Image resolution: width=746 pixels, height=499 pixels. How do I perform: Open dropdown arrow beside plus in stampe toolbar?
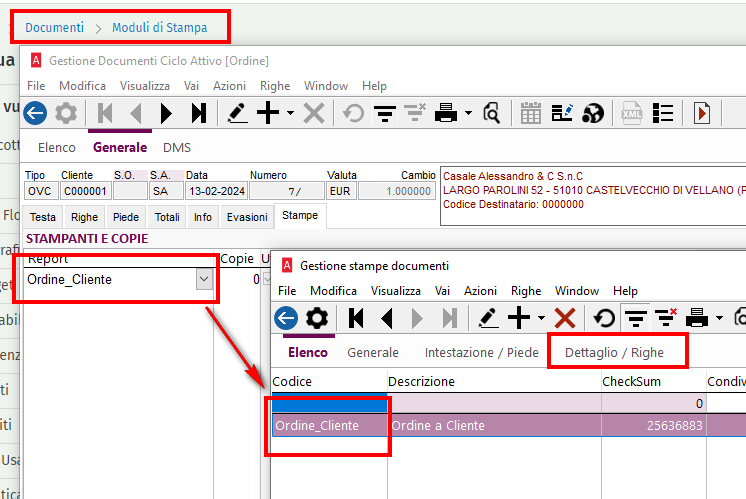(x=541, y=318)
